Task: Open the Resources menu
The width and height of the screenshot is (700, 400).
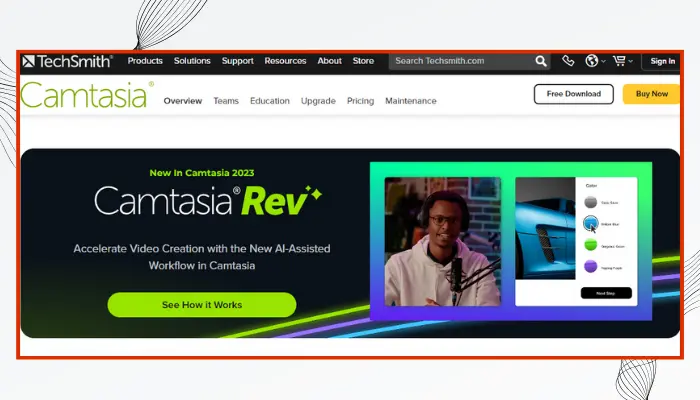Action: point(285,61)
